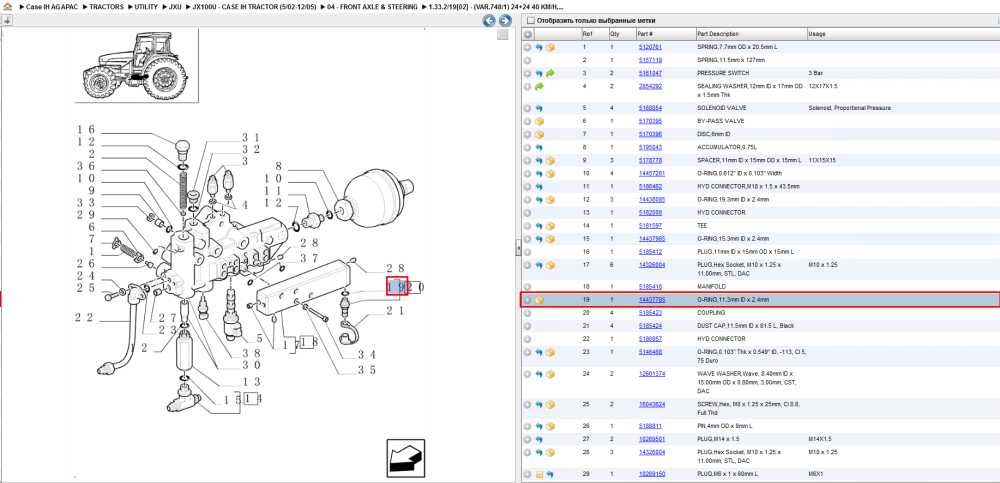Select '3 Bar' usage cell

pos(814,73)
